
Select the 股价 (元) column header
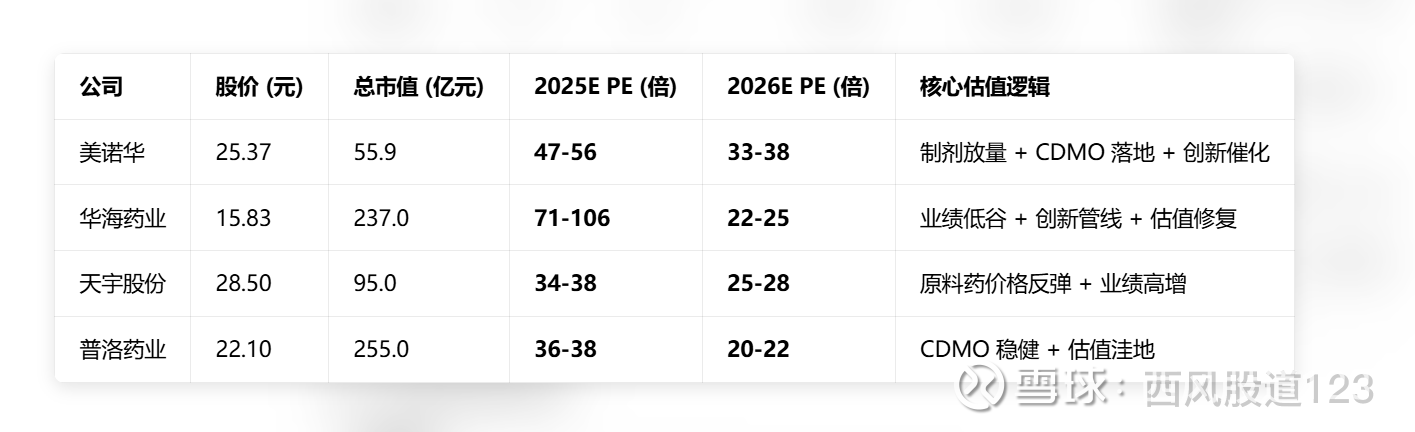pyautogui.click(x=258, y=87)
